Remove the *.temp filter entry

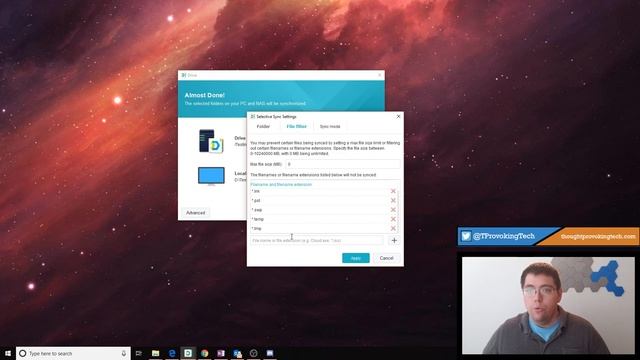[x=393, y=219]
